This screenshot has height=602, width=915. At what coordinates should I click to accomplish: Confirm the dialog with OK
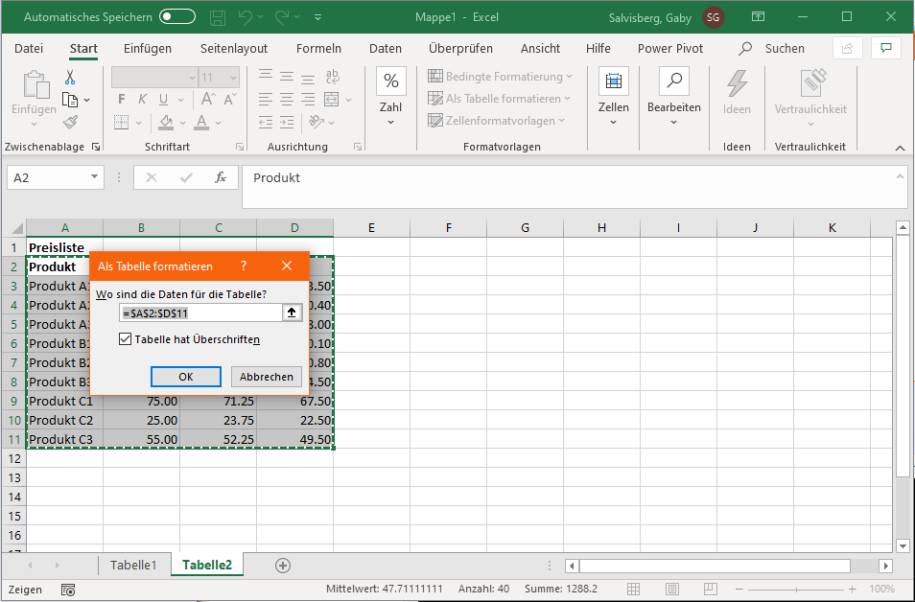(x=185, y=377)
